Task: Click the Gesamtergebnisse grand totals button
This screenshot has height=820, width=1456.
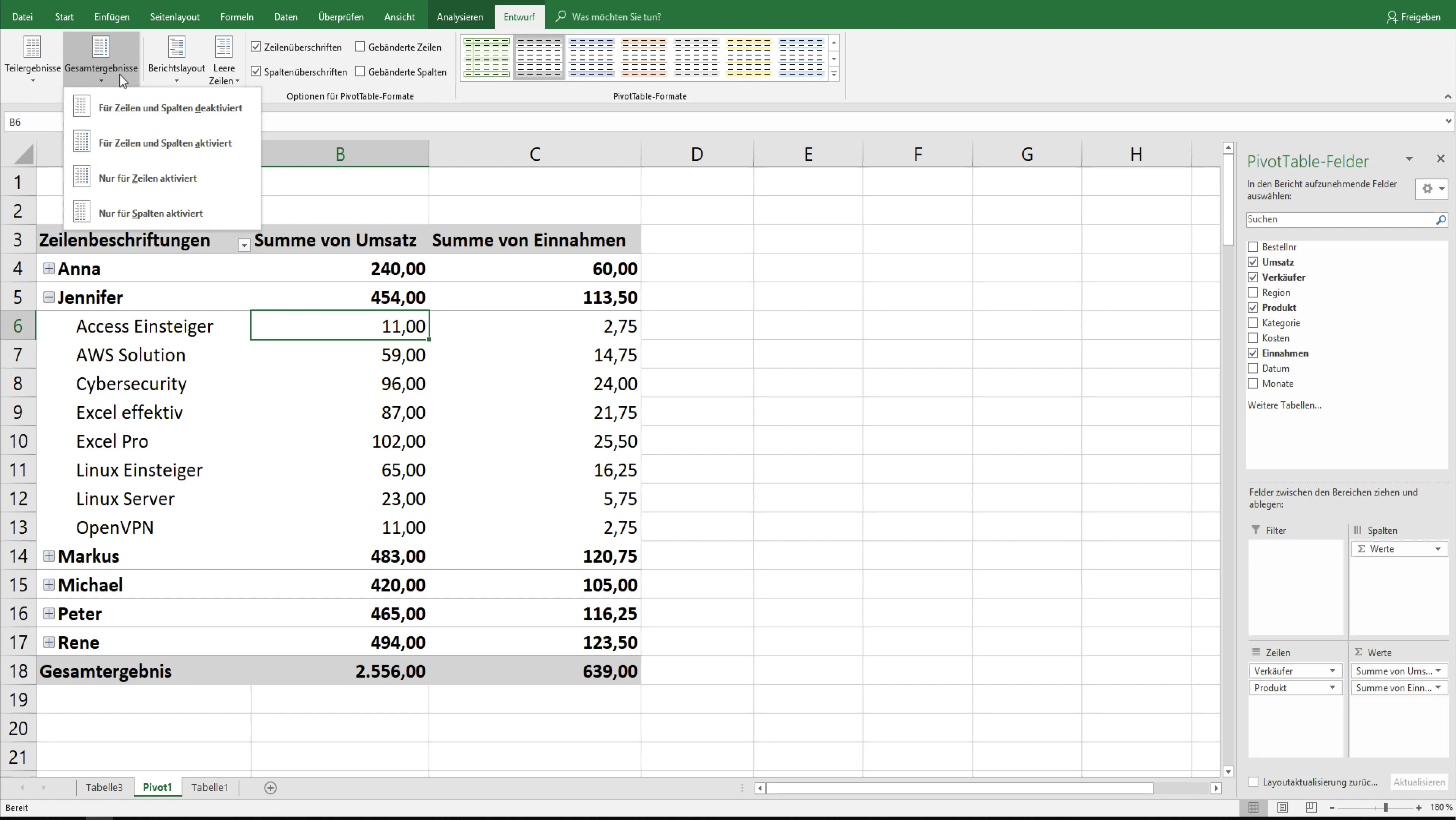Action: [x=101, y=59]
